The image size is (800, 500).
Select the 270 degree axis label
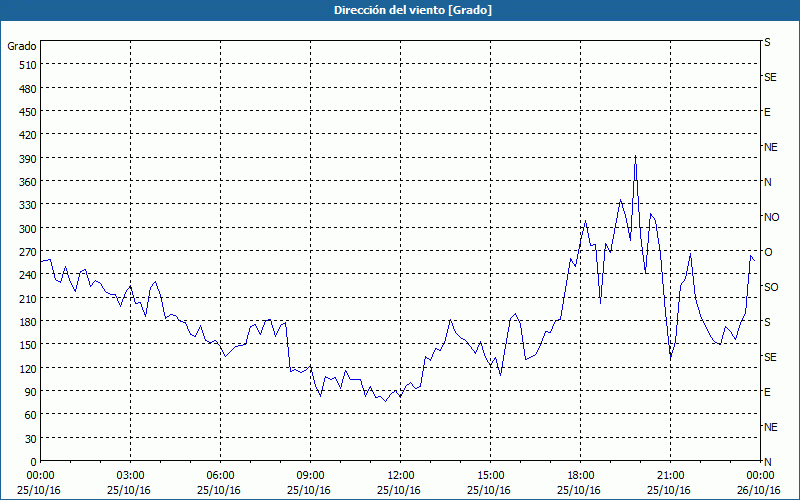point(28,252)
